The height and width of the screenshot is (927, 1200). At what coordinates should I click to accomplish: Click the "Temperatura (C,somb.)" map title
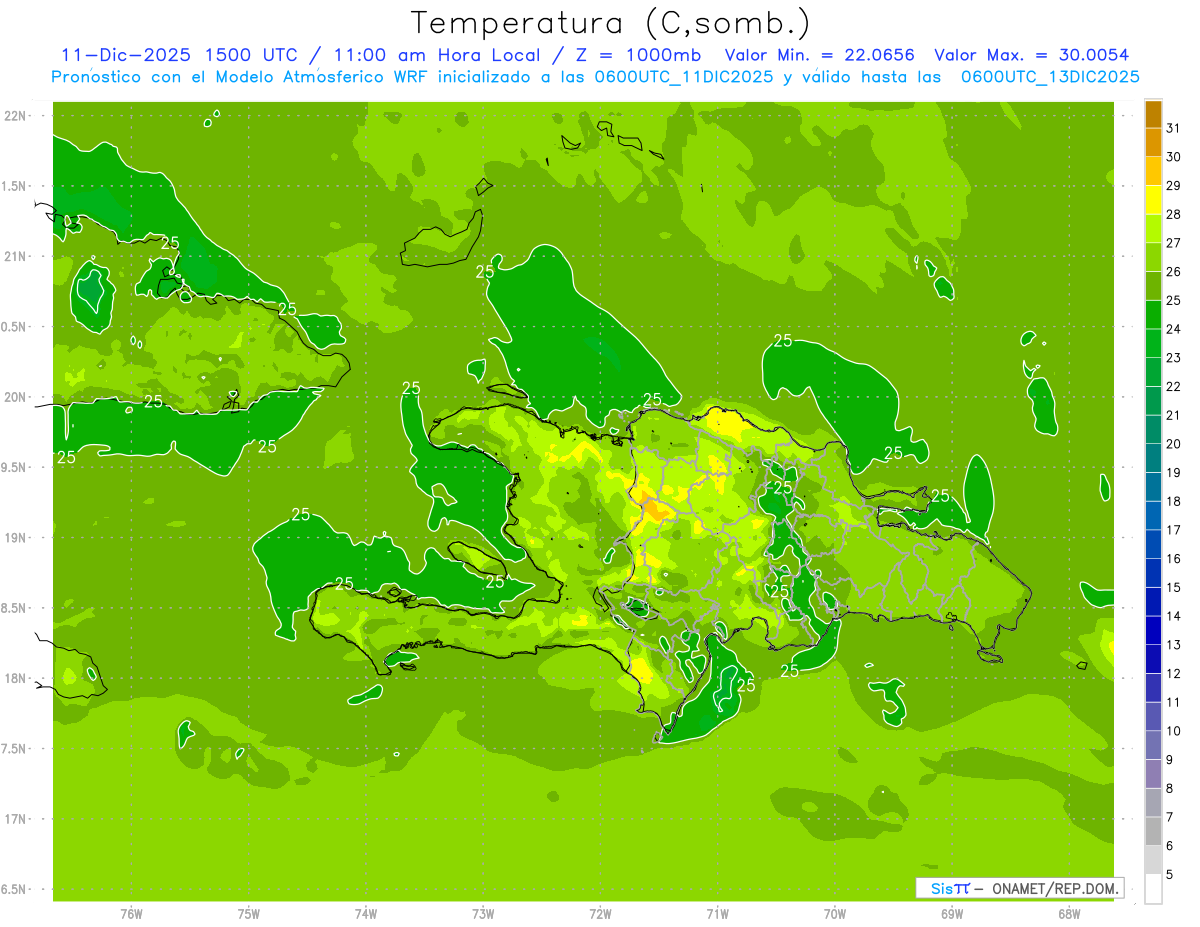(610, 23)
